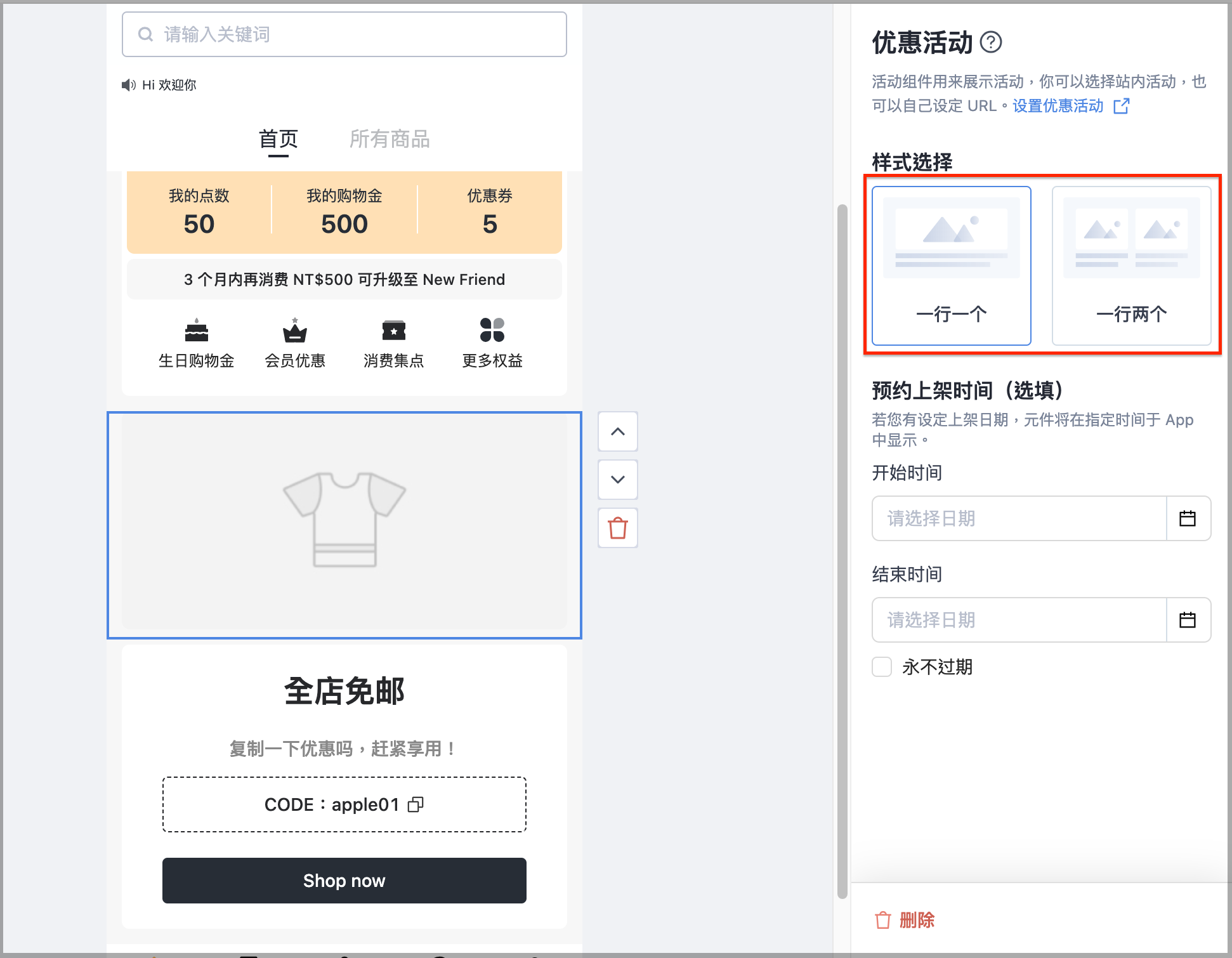Screen dimensions: 1232x958
Task: Click the Hi 欢迎你 announcement text
Action: (x=169, y=85)
